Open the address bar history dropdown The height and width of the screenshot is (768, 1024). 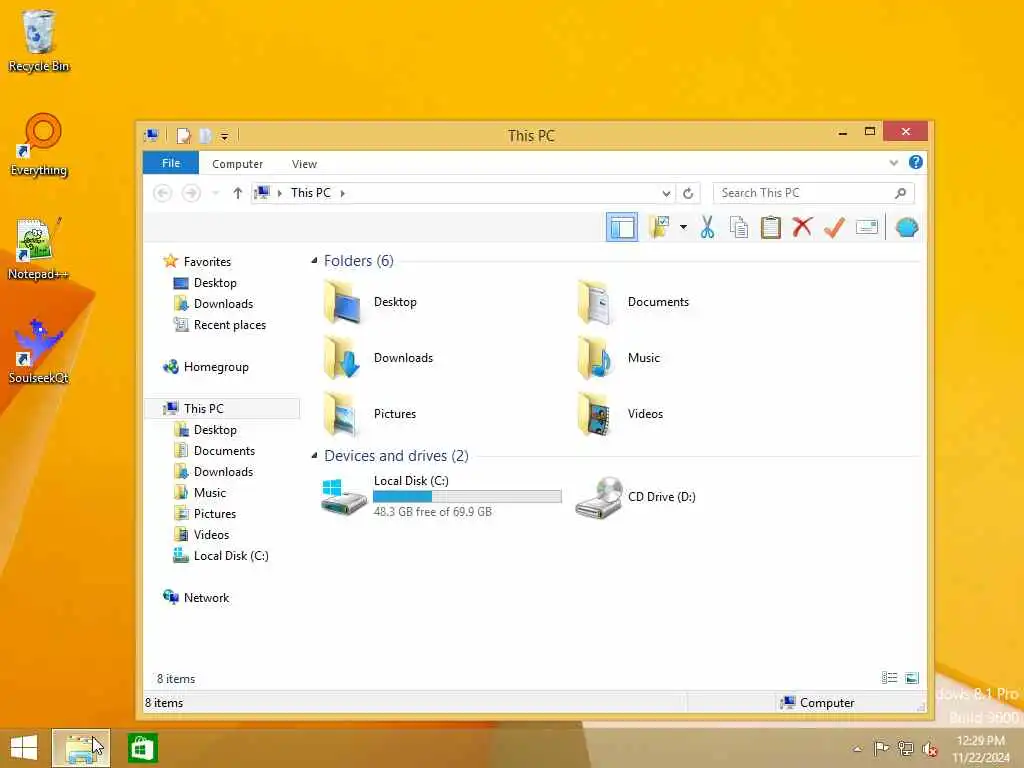coord(666,193)
